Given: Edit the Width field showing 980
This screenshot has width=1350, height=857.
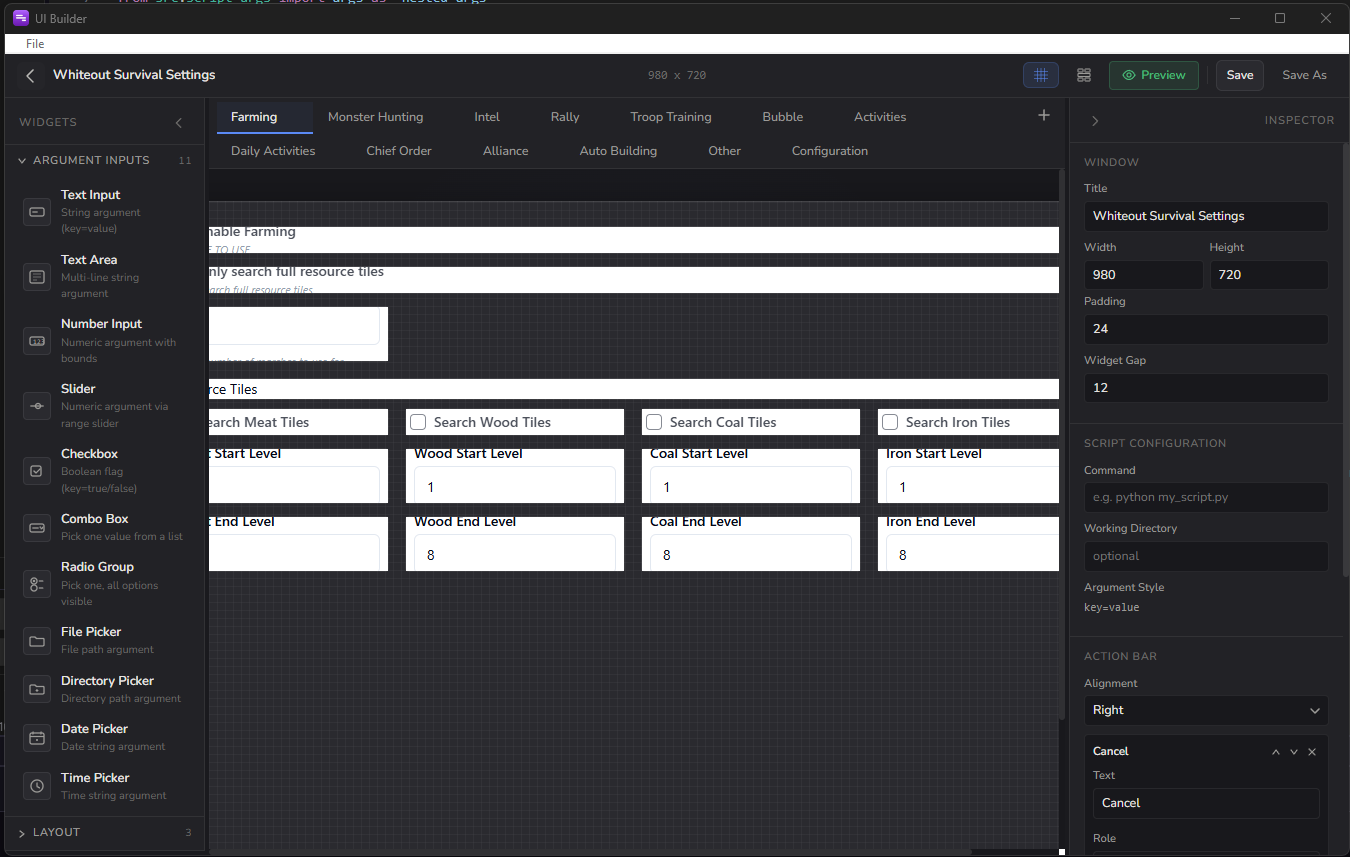Looking at the screenshot, I should pos(1143,275).
